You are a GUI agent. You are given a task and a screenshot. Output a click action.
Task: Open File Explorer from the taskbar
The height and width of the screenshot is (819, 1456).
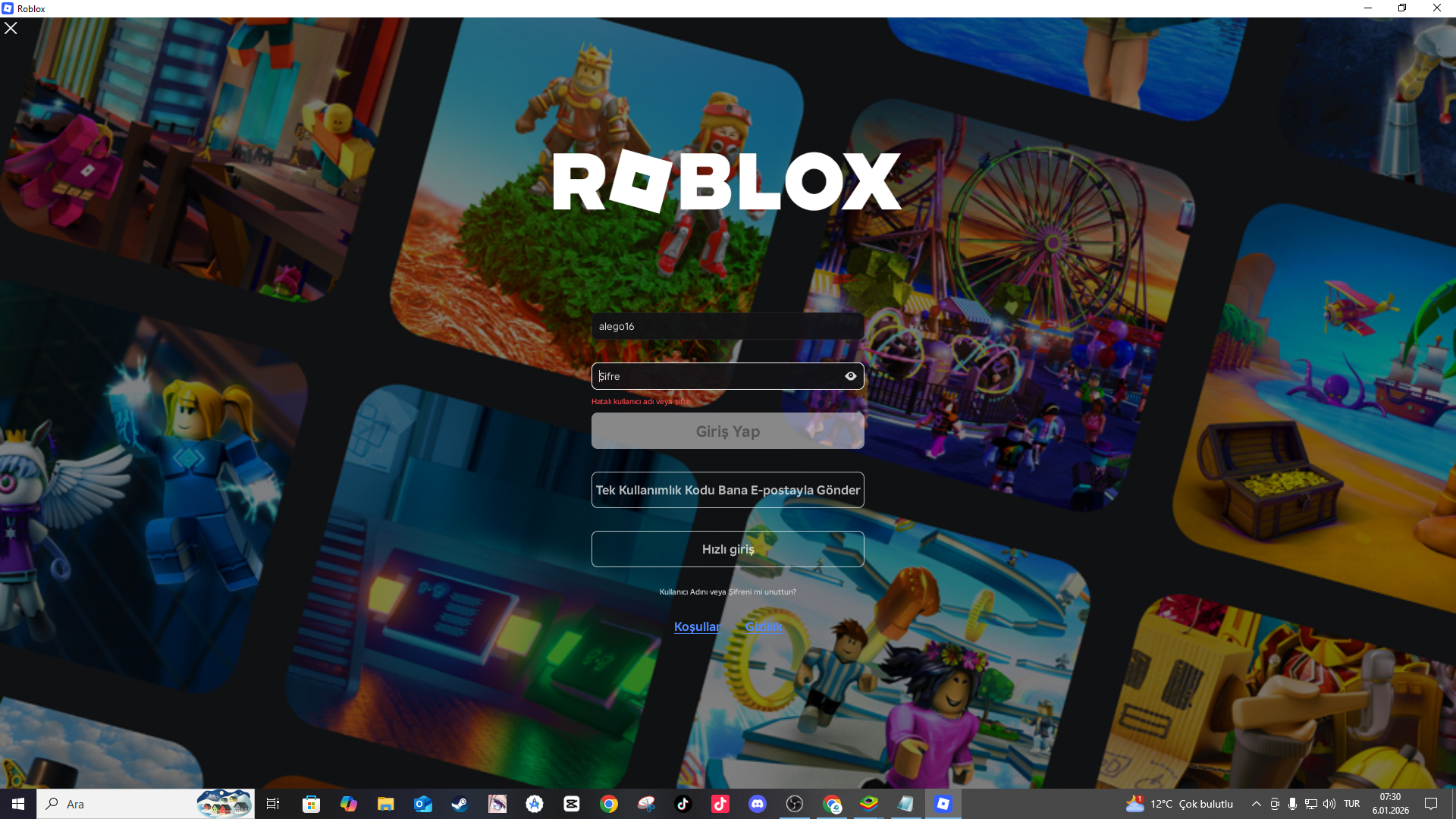click(x=385, y=804)
